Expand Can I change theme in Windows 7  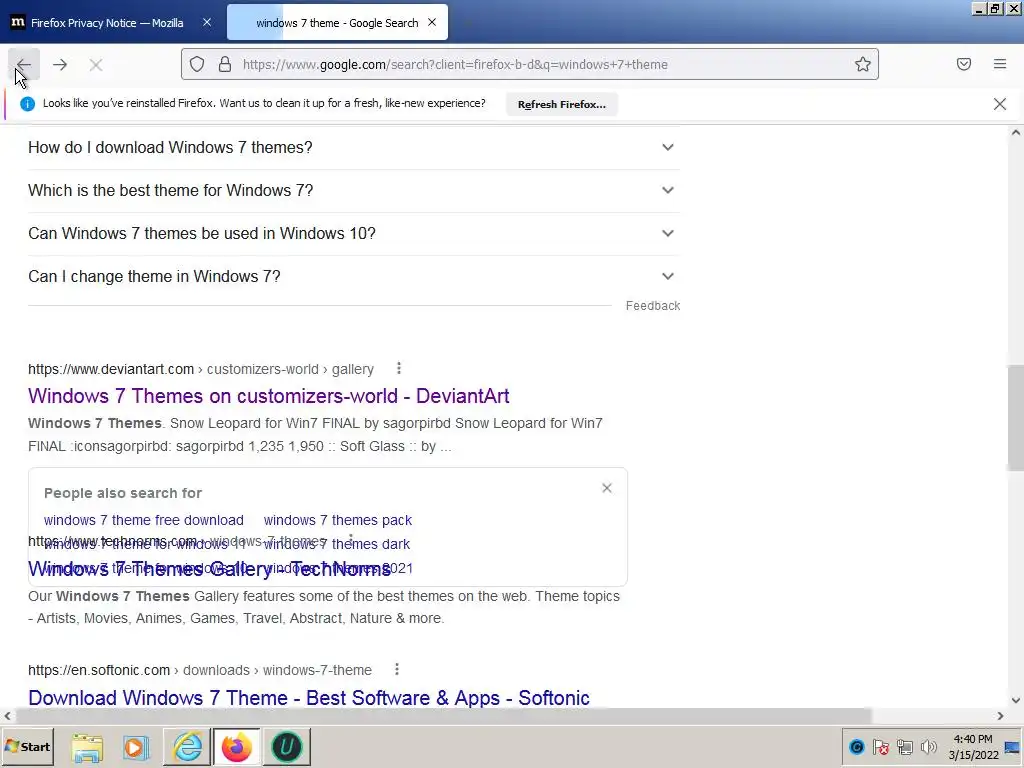tap(353, 277)
